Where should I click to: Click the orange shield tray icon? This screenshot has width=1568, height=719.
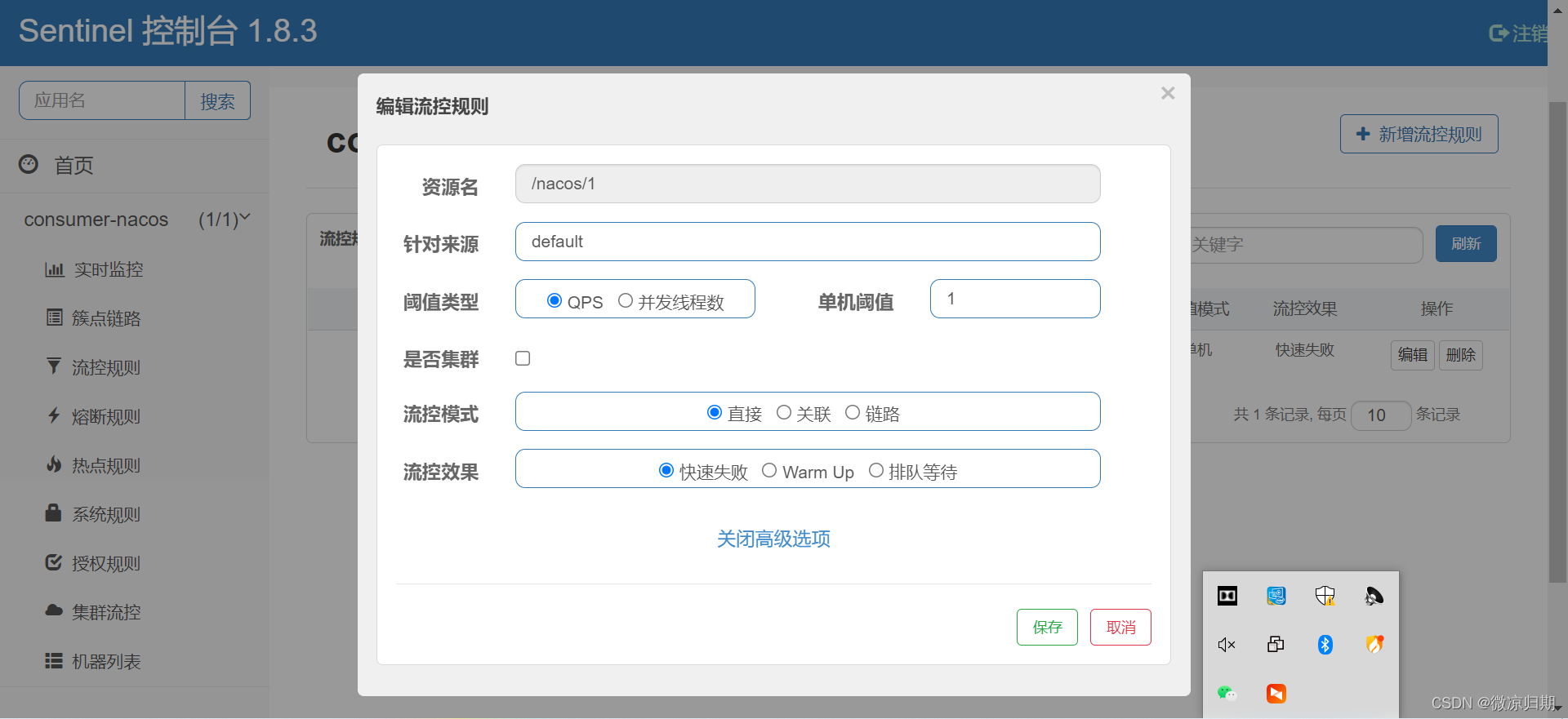point(1374,645)
